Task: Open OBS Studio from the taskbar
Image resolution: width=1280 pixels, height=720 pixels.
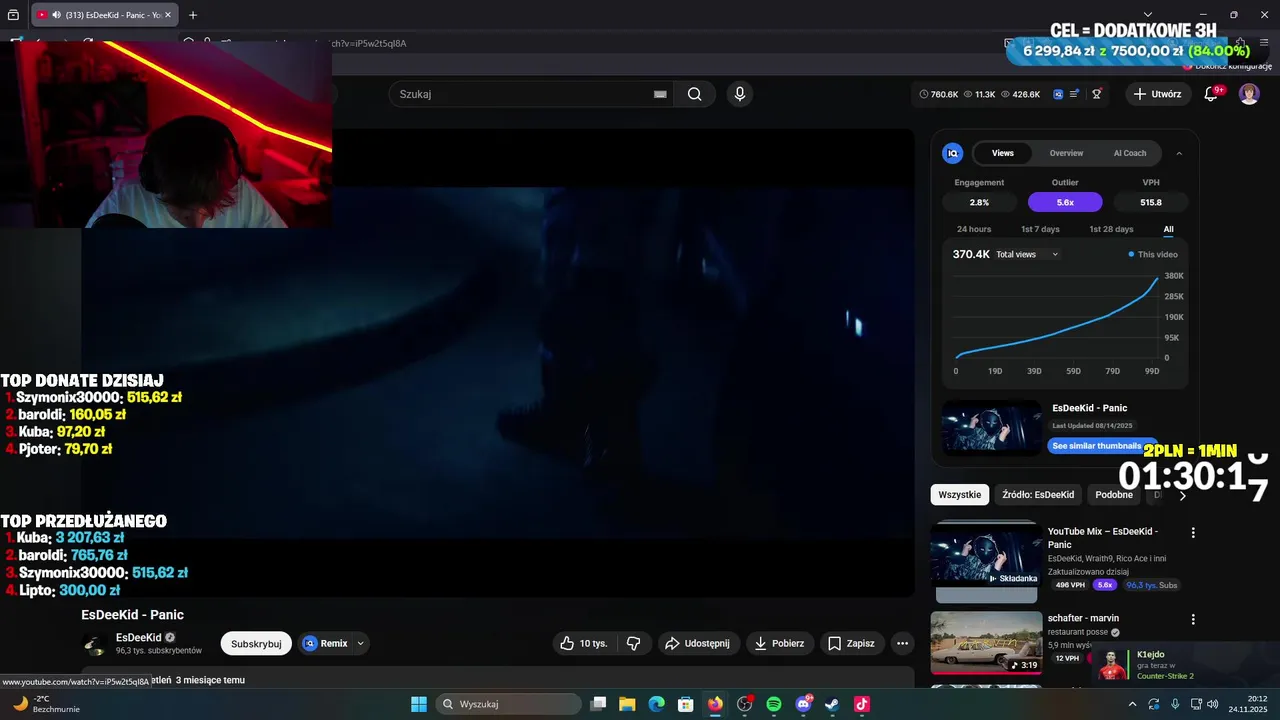Action: click(x=745, y=704)
